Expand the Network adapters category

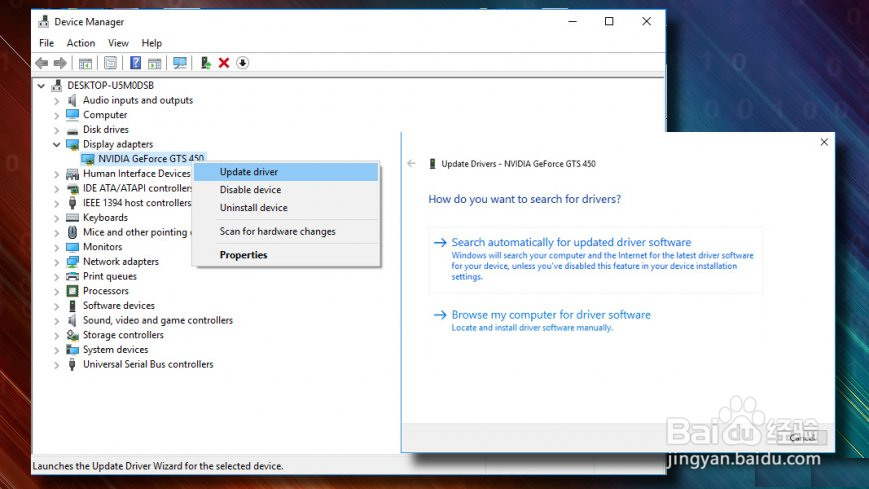[56, 262]
